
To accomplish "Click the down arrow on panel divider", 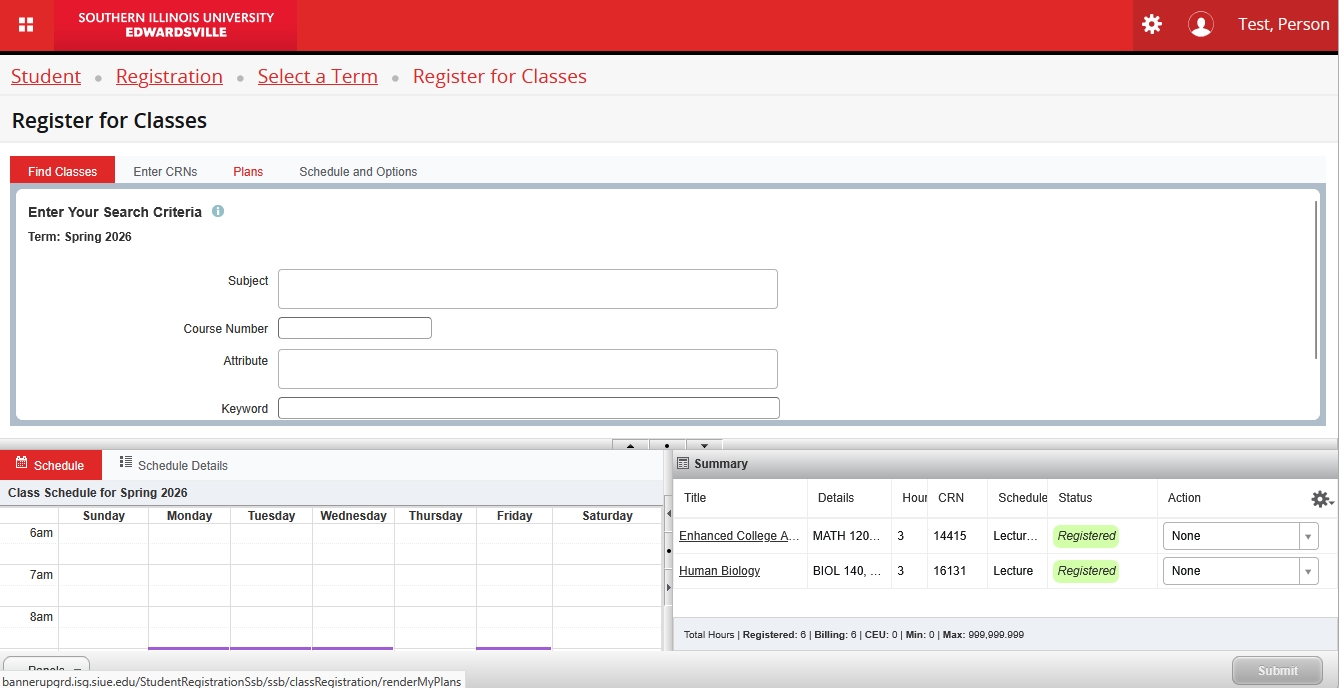I will (704, 446).
